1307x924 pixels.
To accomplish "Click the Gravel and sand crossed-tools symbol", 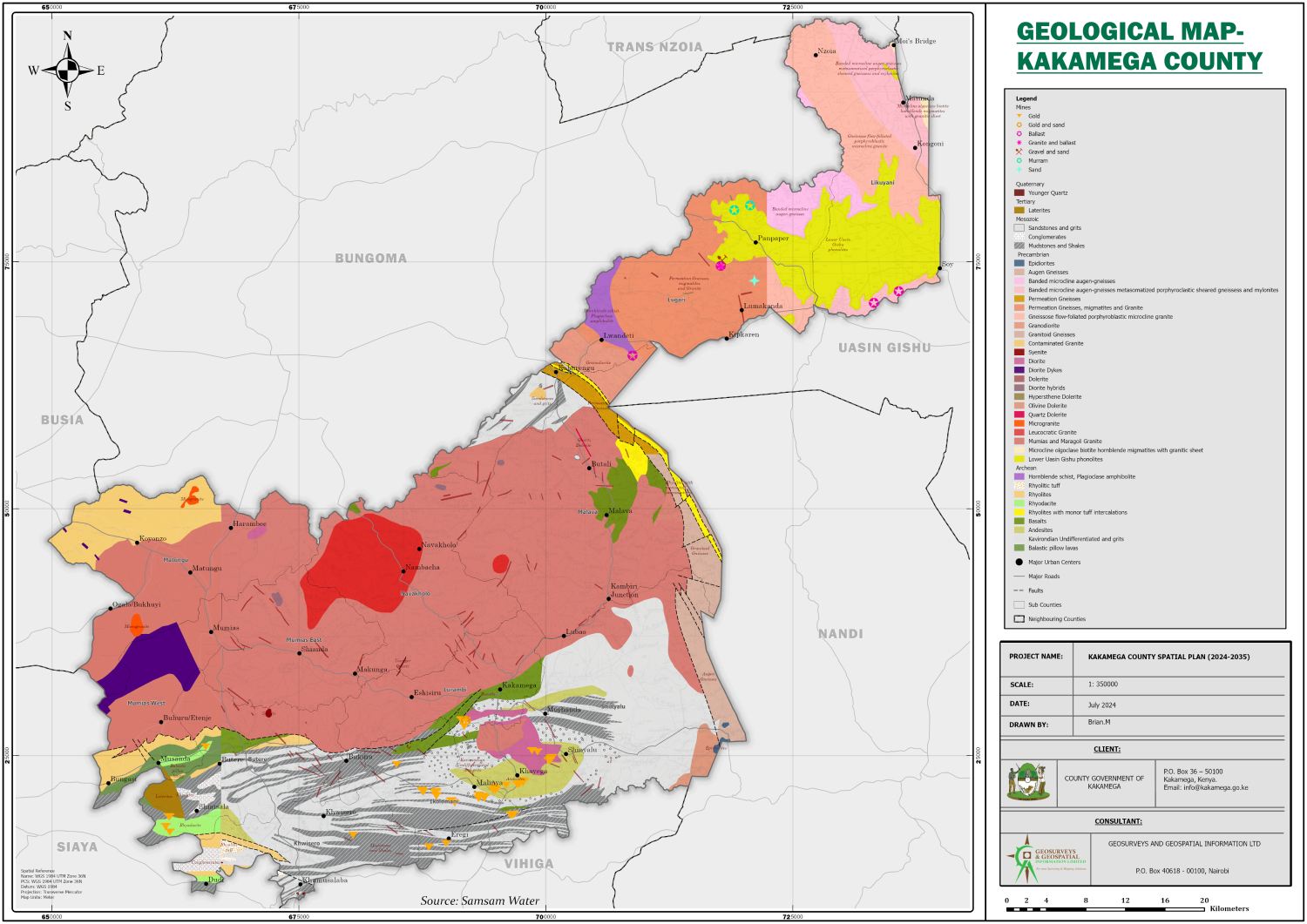I will pyautogui.click(x=1019, y=152).
